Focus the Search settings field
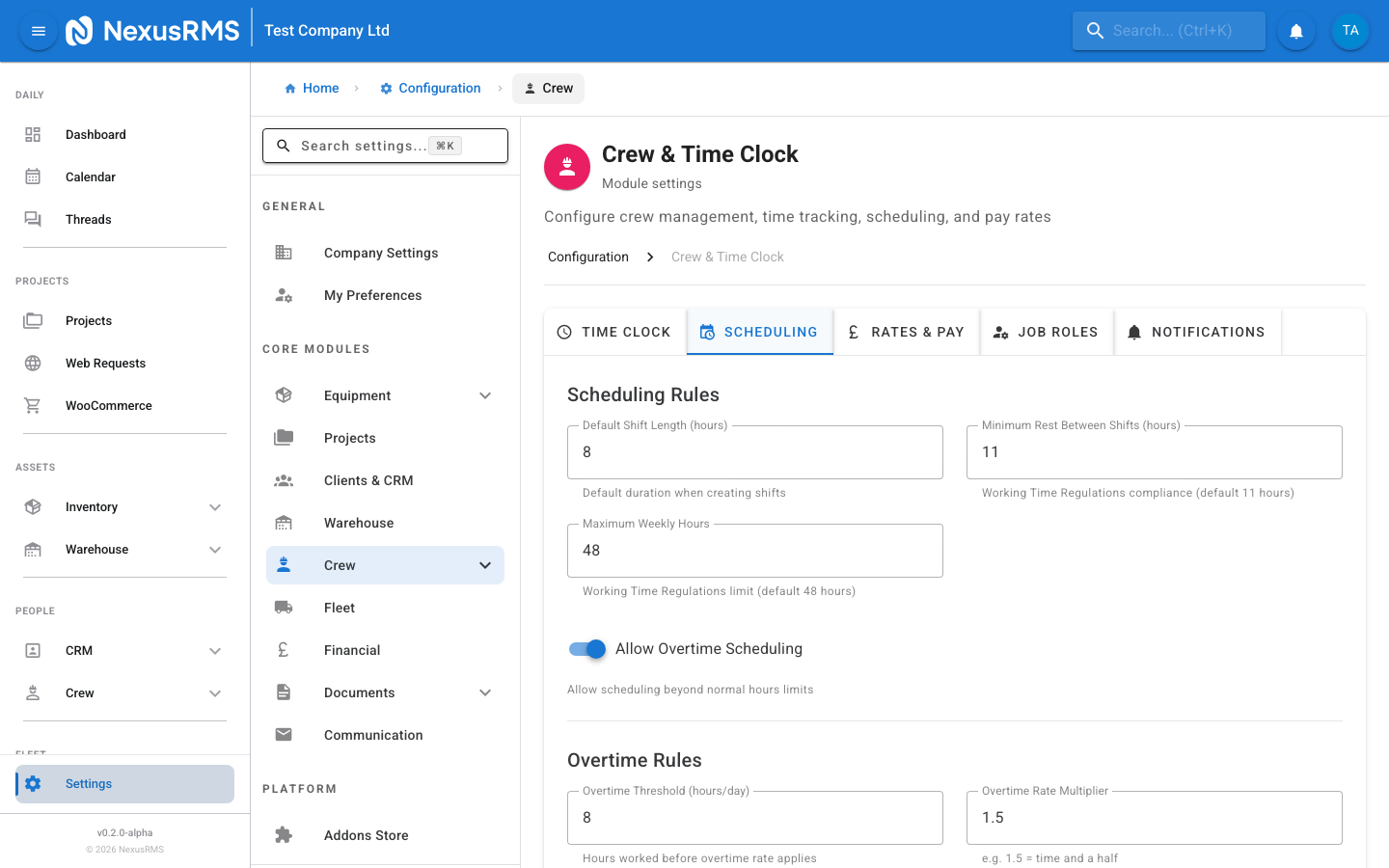 [x=385, y=146]
